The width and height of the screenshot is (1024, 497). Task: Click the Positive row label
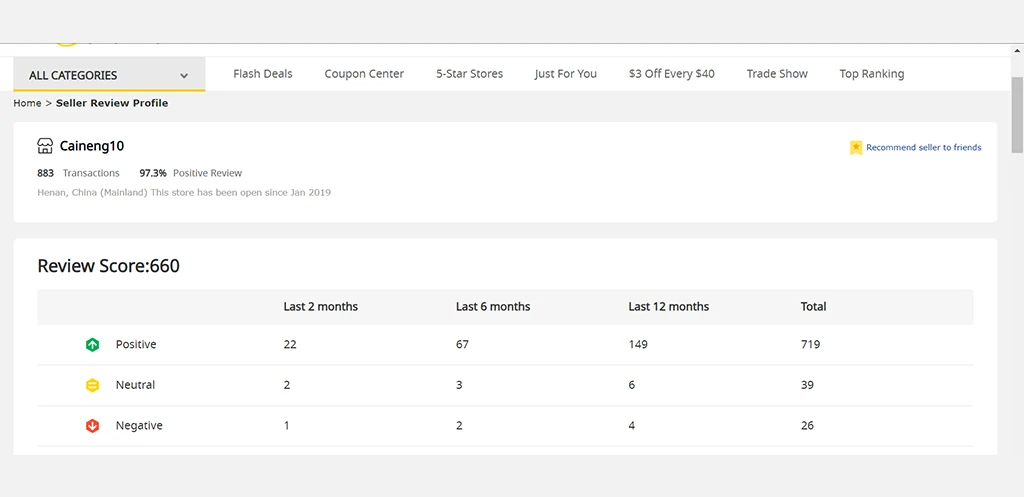136,344
